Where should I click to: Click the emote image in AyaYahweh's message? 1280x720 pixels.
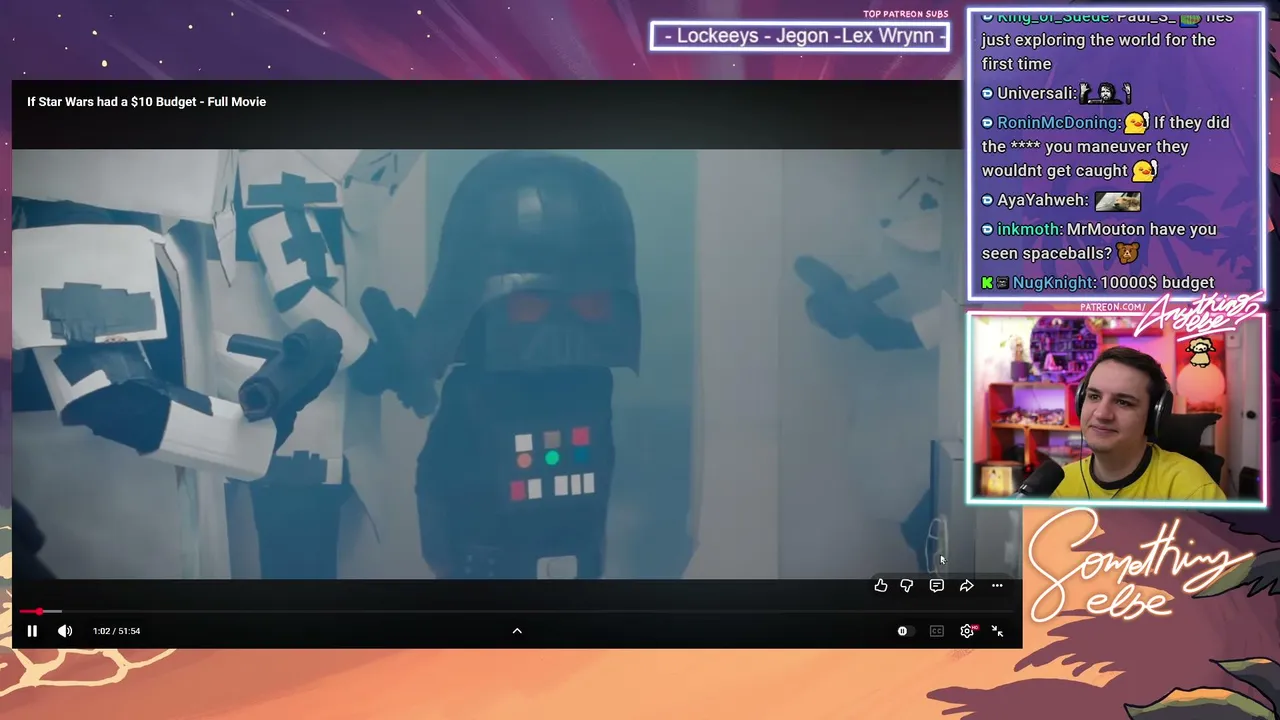(1118, 201)
